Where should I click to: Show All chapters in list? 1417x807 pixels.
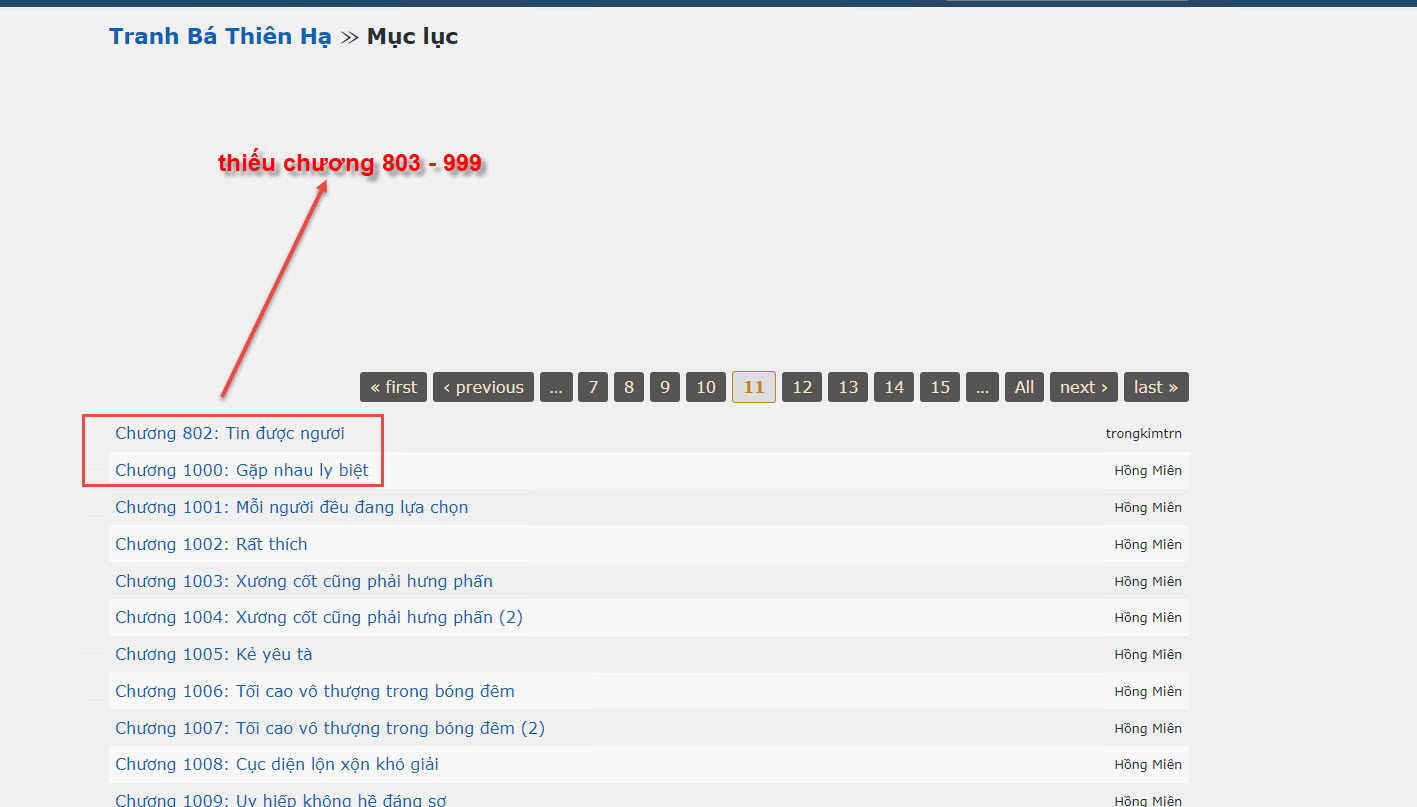pyautogui.click(x=1024, y=387)
